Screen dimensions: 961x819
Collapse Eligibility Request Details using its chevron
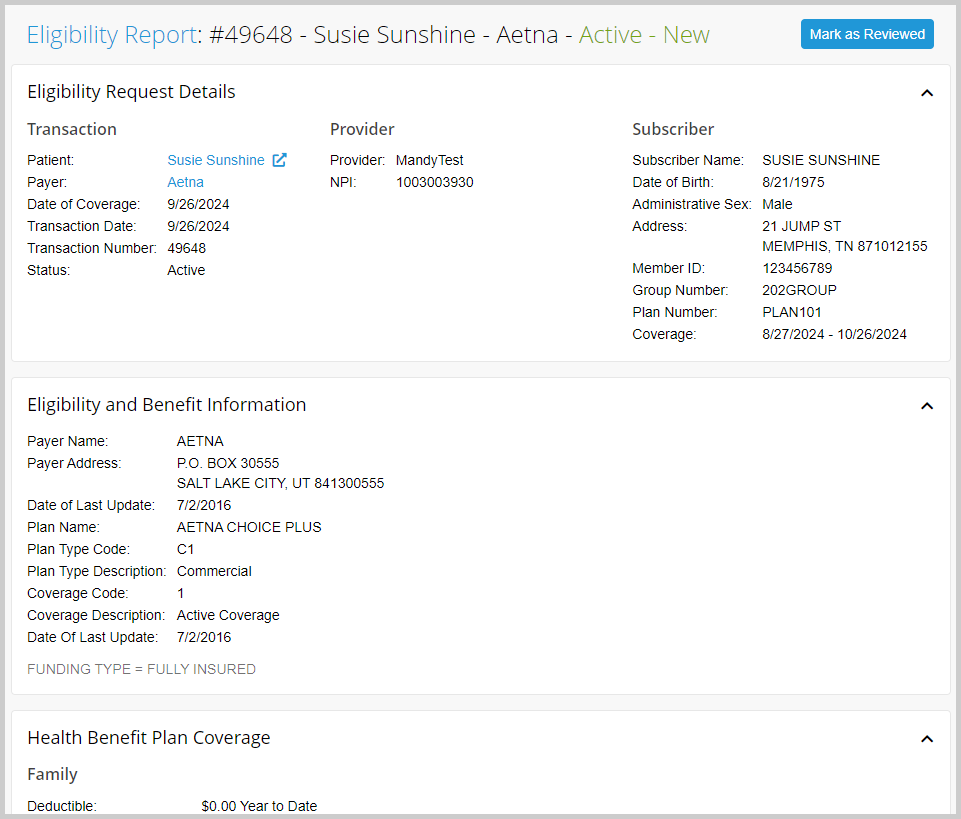926,93
